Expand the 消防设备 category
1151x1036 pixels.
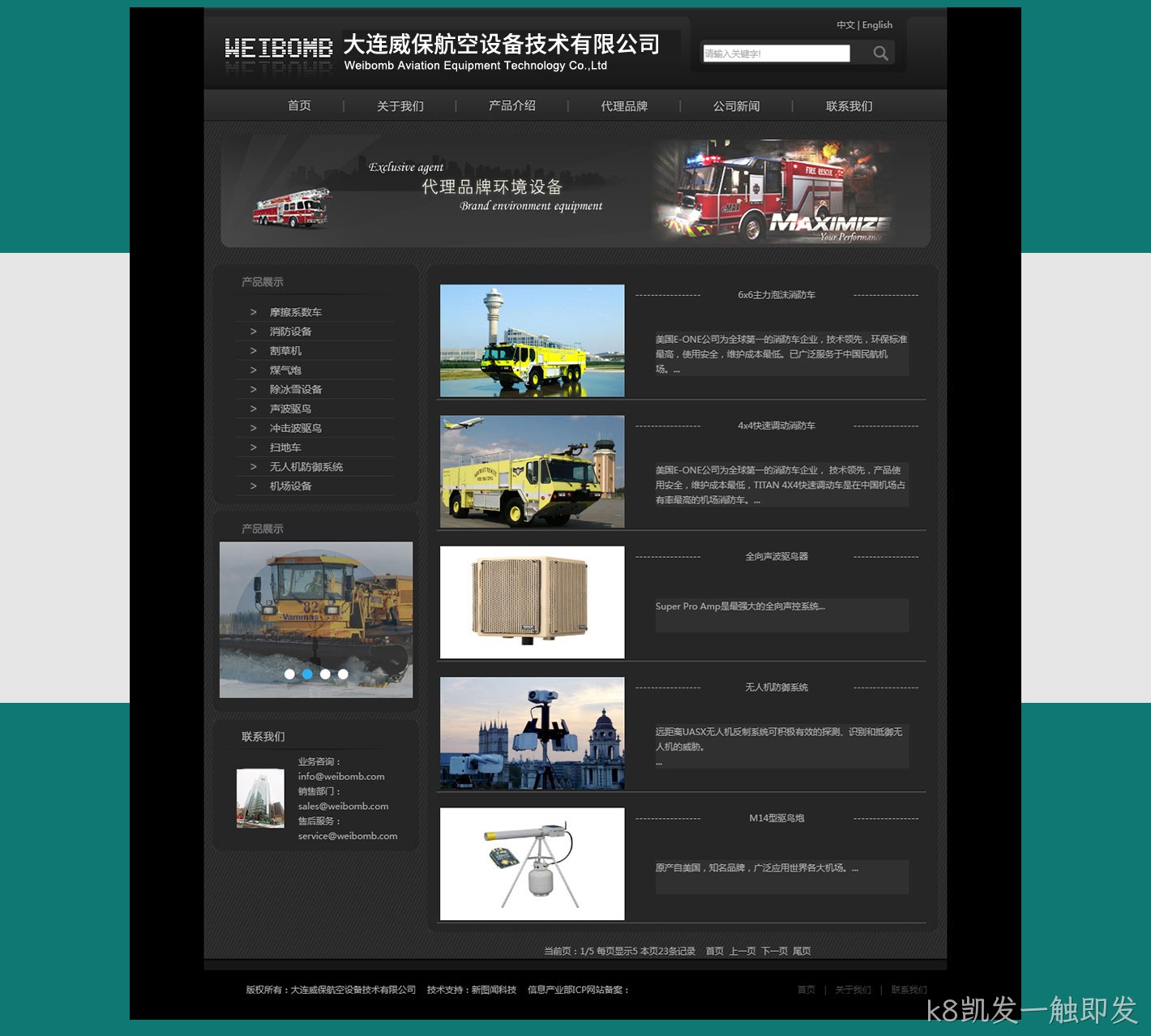pos(291,332)
